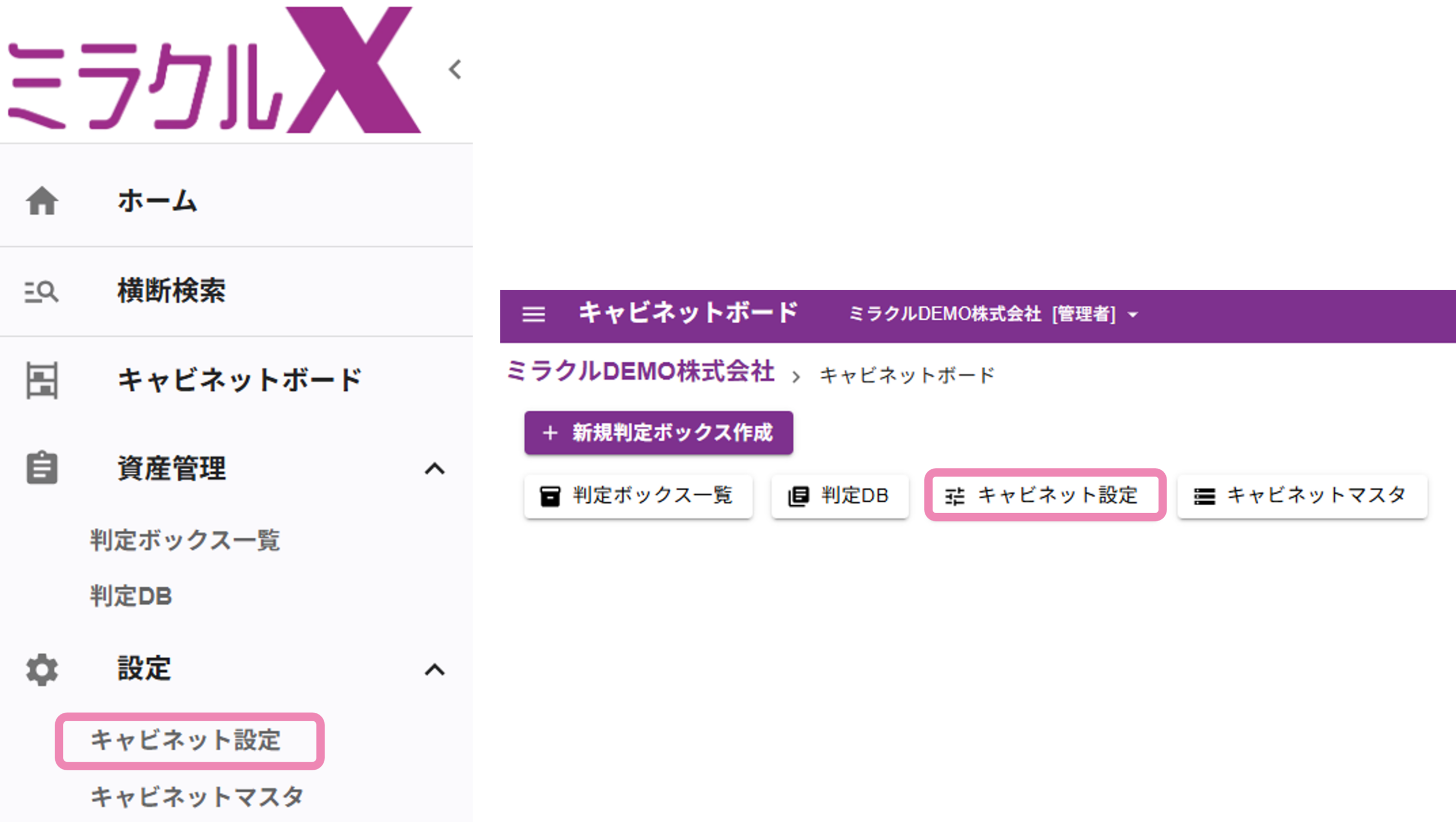Collapse the 資産管理 section chevron
Viewport: 1456px width, 822px height.
click(x=435, y=469)
